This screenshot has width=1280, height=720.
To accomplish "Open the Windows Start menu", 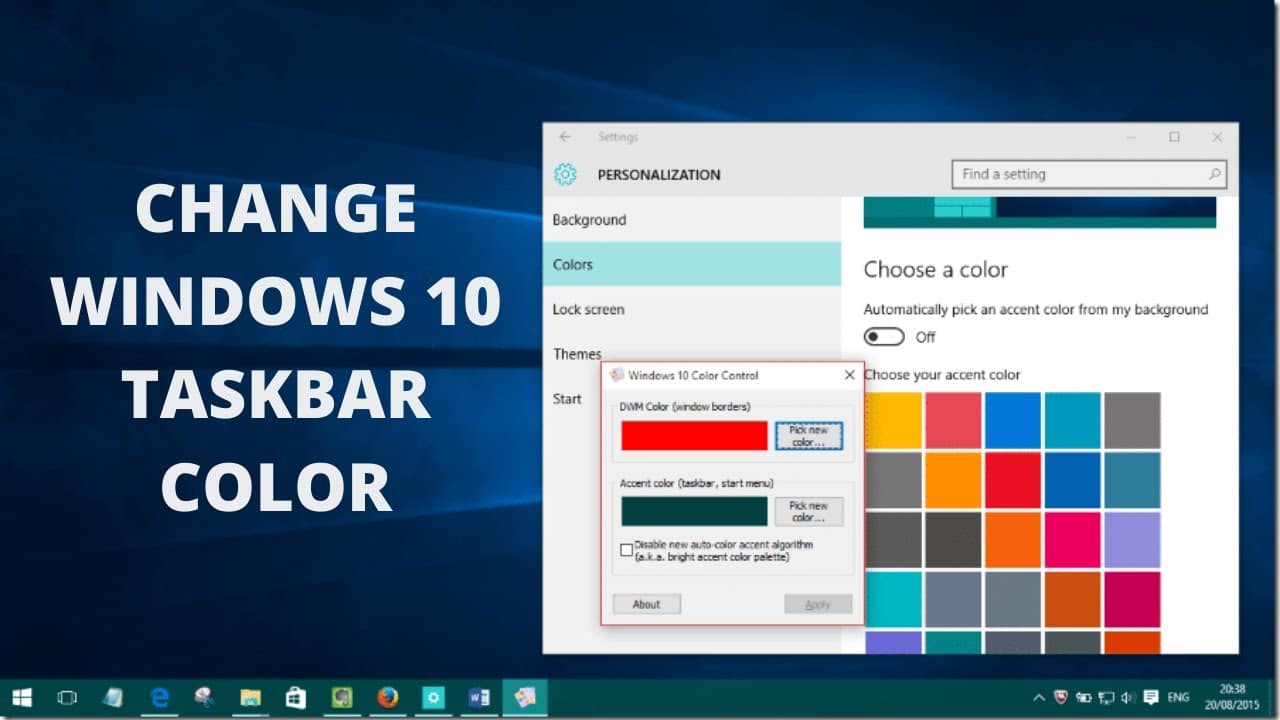I will pos(21,697).
